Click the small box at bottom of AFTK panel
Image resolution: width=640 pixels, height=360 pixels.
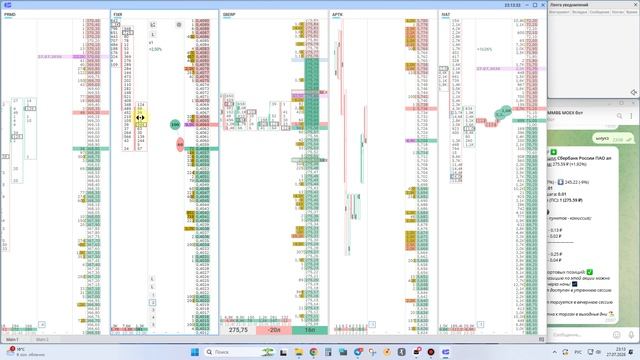(372, 324)
